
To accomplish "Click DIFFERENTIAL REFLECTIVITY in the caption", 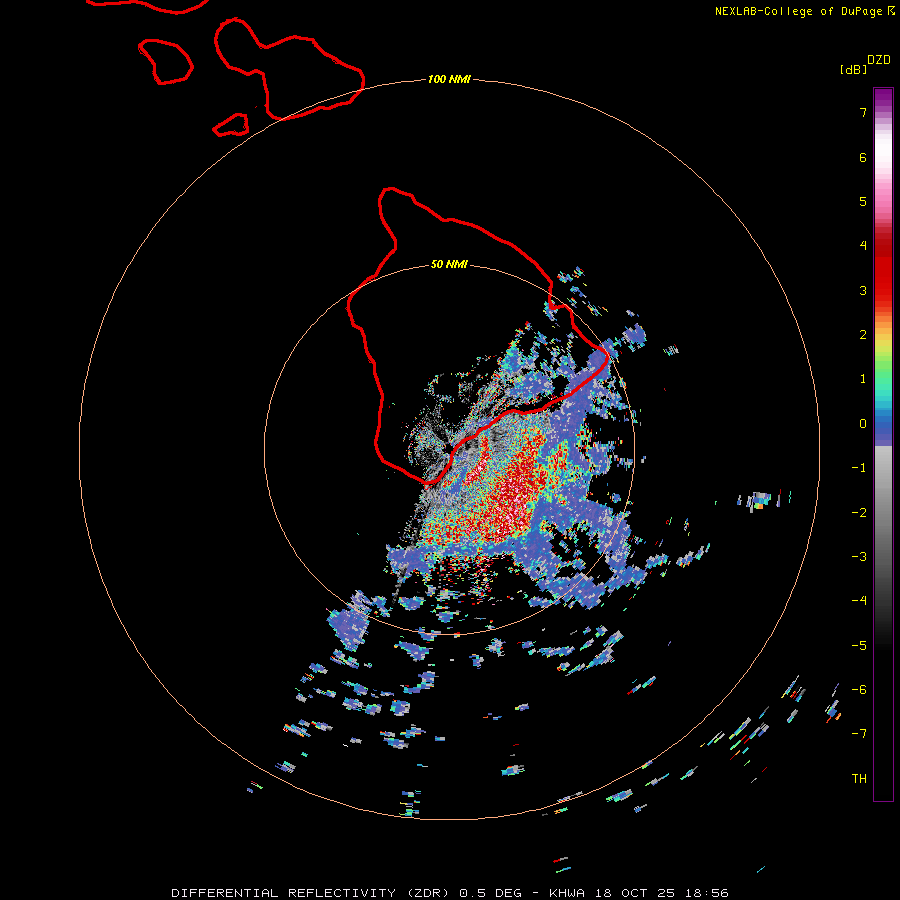I will [x=284, y=893].
